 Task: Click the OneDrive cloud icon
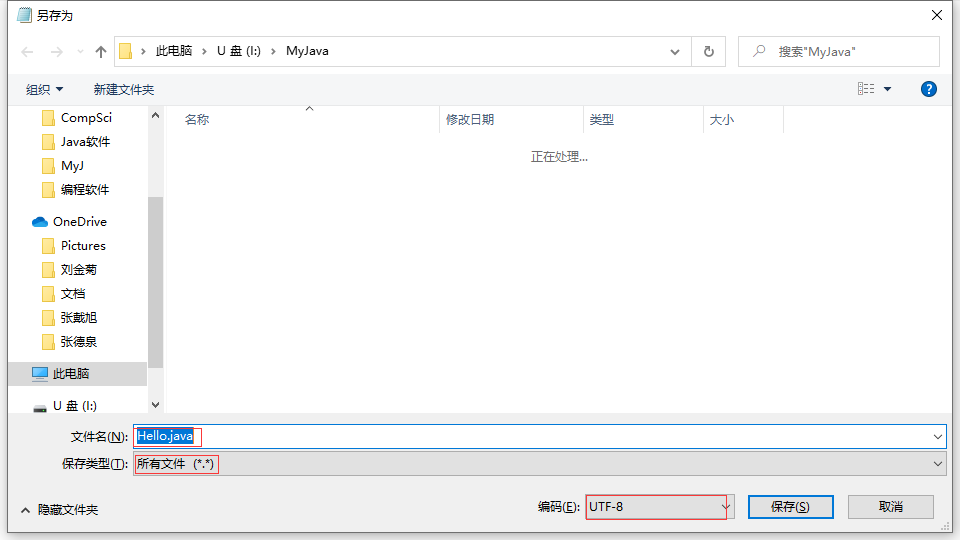coord(40,222)
